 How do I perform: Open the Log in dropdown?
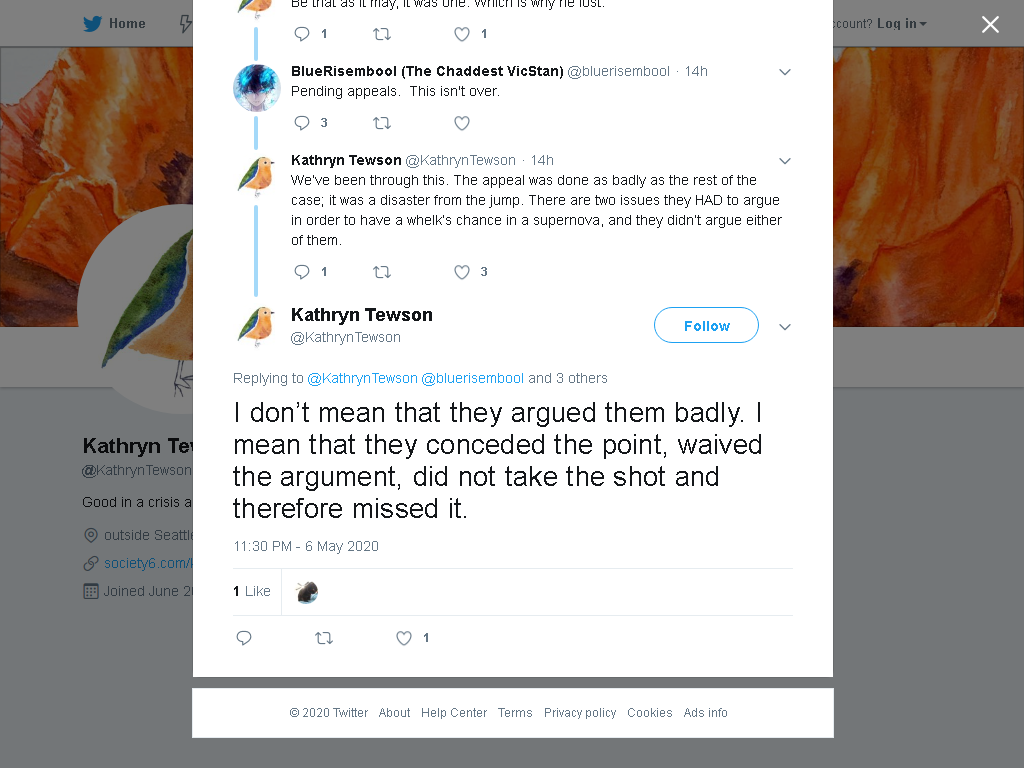(x=902, y=24)
